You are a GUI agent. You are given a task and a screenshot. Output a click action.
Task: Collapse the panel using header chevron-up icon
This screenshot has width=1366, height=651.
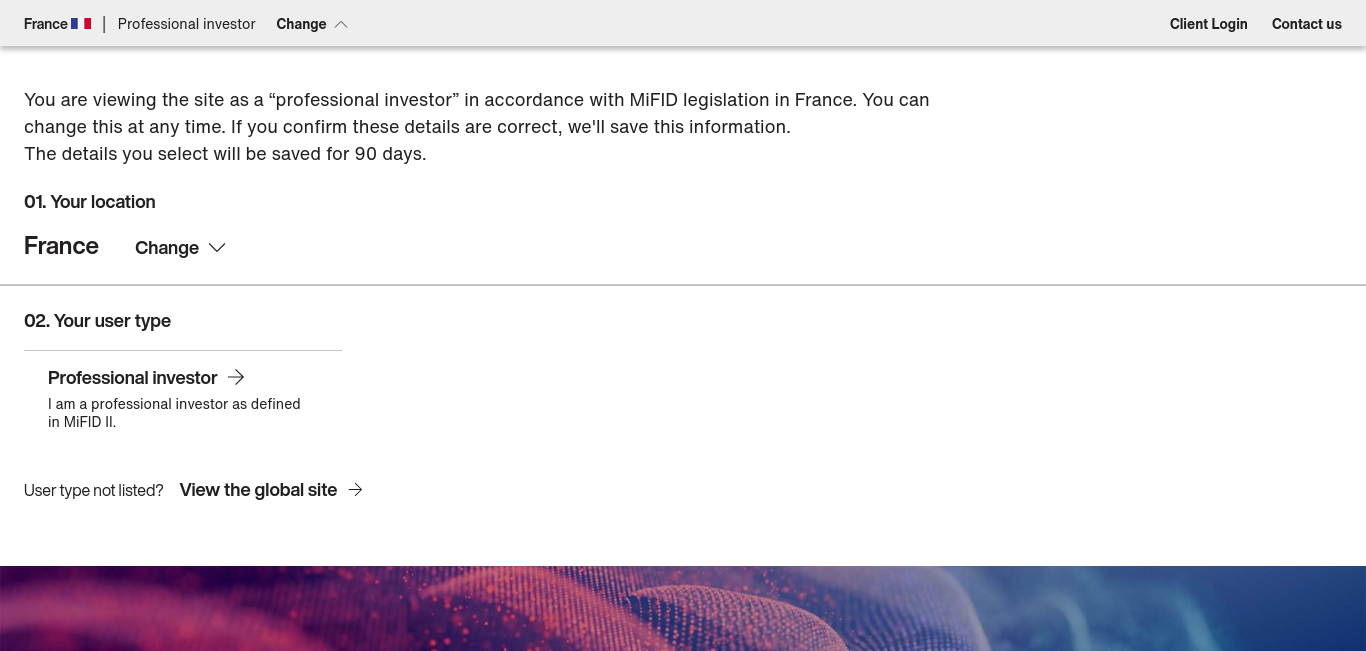click(341, 24)
